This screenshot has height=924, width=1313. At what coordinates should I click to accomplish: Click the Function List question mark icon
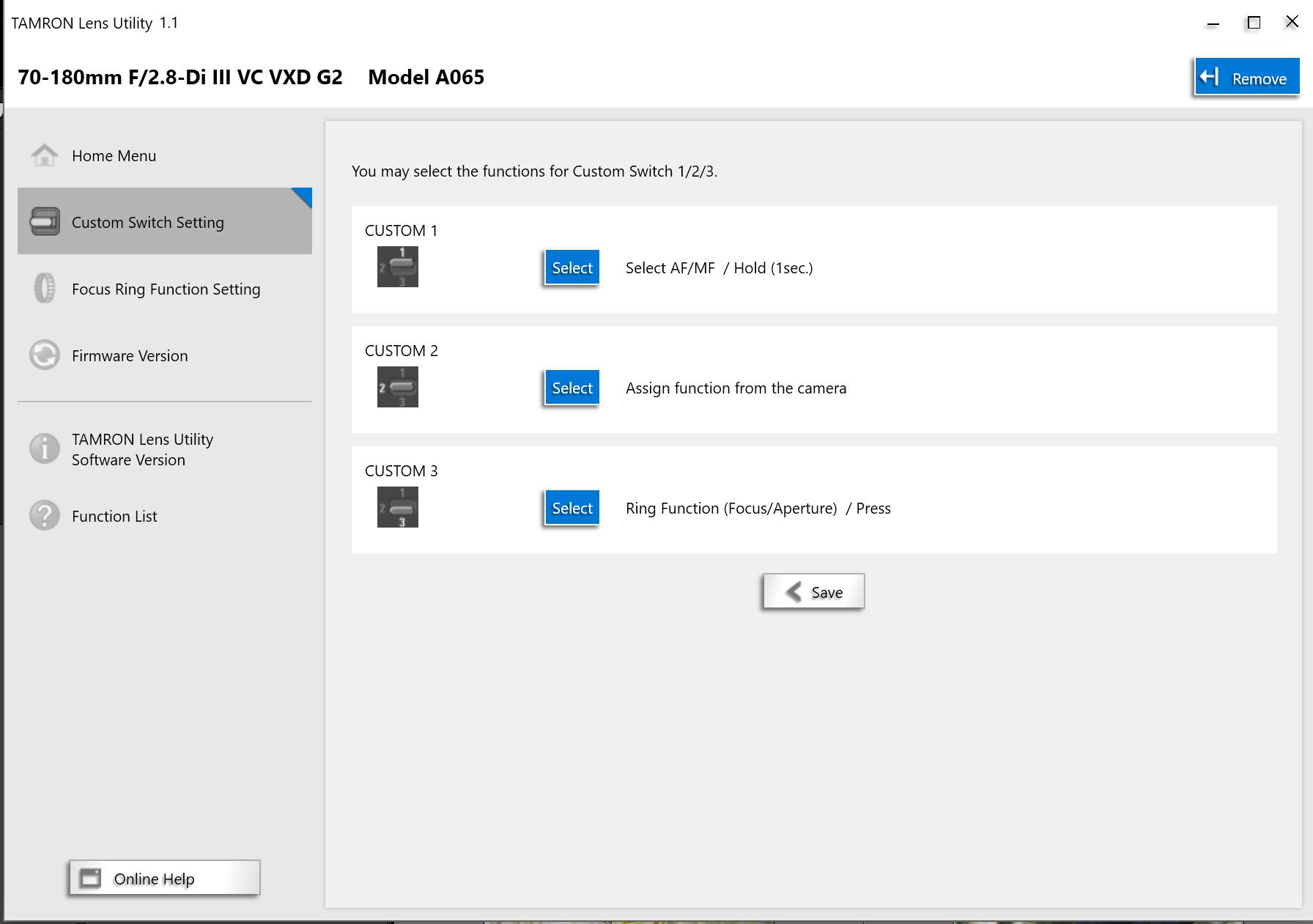pyautogui.click(x=45, y=515)
